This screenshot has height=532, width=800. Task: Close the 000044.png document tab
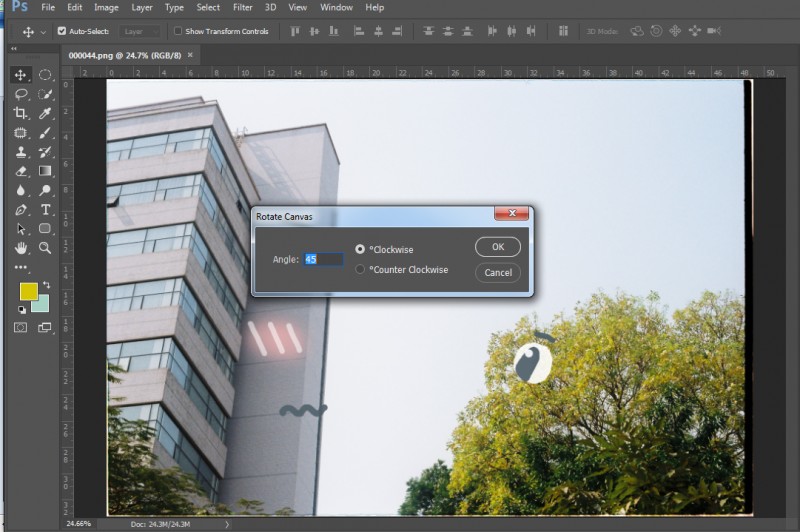[x=190, y=55]
